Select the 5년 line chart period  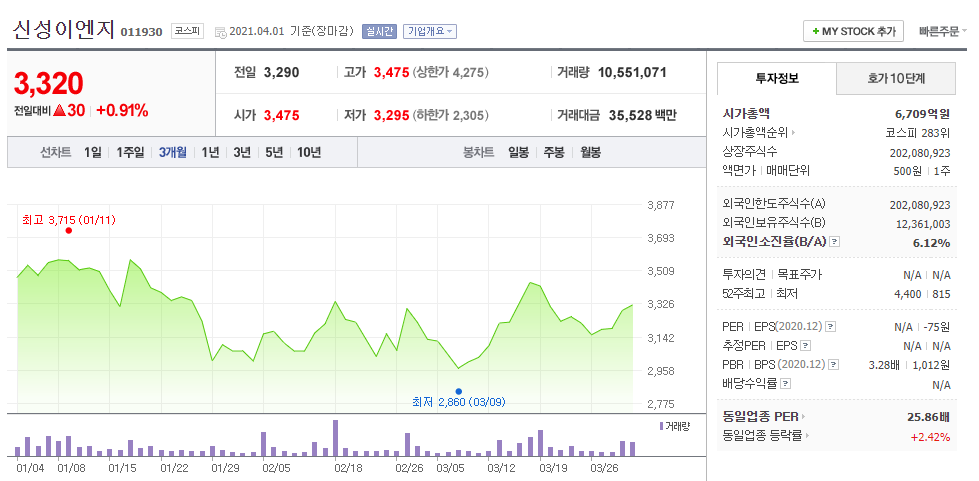[273, 152]
